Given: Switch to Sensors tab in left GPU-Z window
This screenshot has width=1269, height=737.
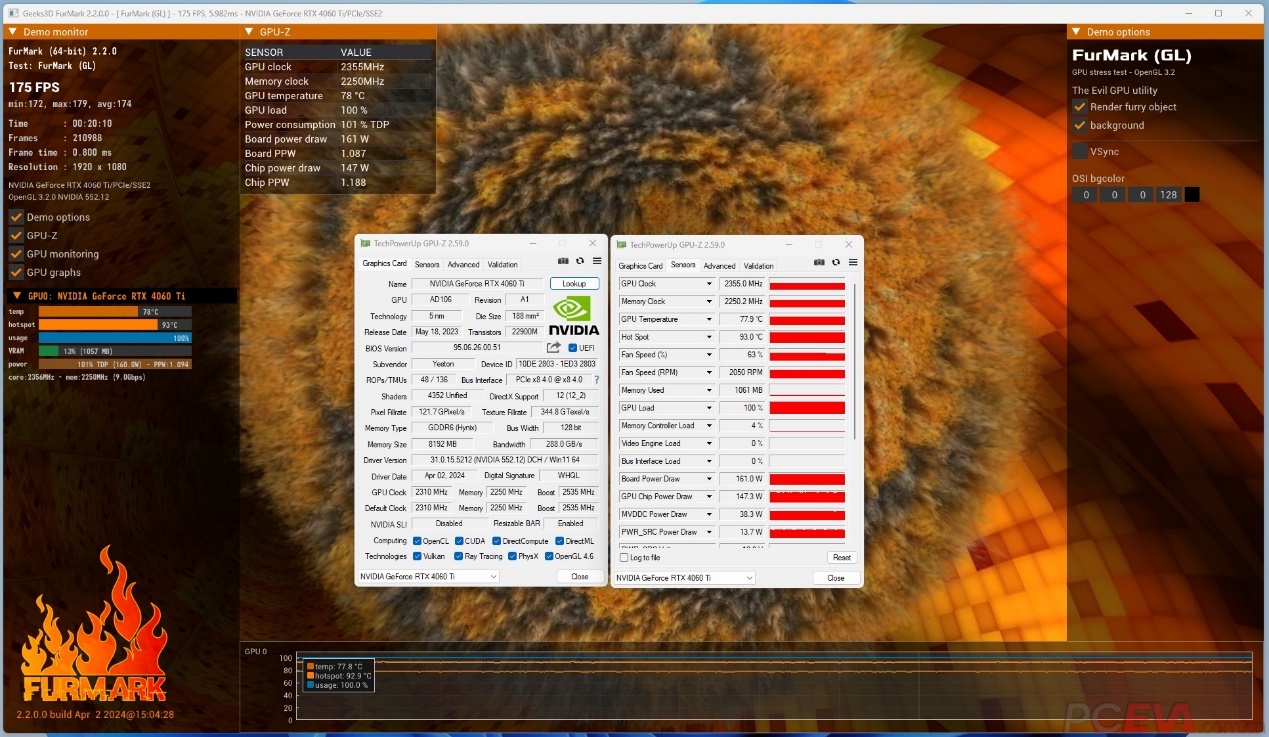Looking at the screenshot, I should 427,265.
